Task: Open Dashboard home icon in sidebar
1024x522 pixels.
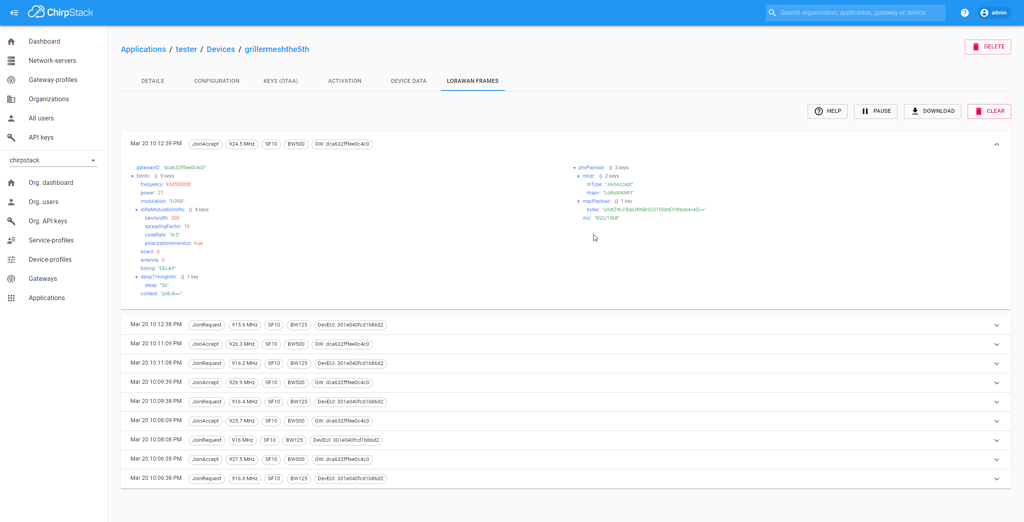Action: tap(11, 42)
